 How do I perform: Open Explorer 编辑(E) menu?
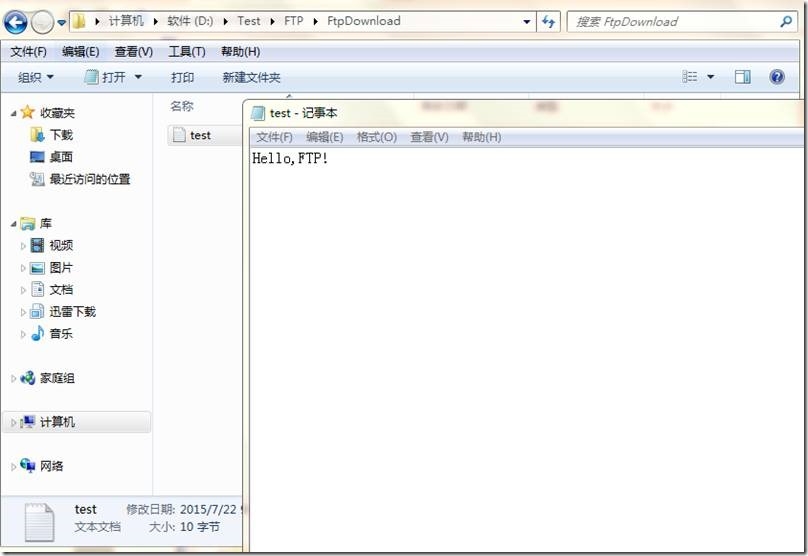(80, 52)
